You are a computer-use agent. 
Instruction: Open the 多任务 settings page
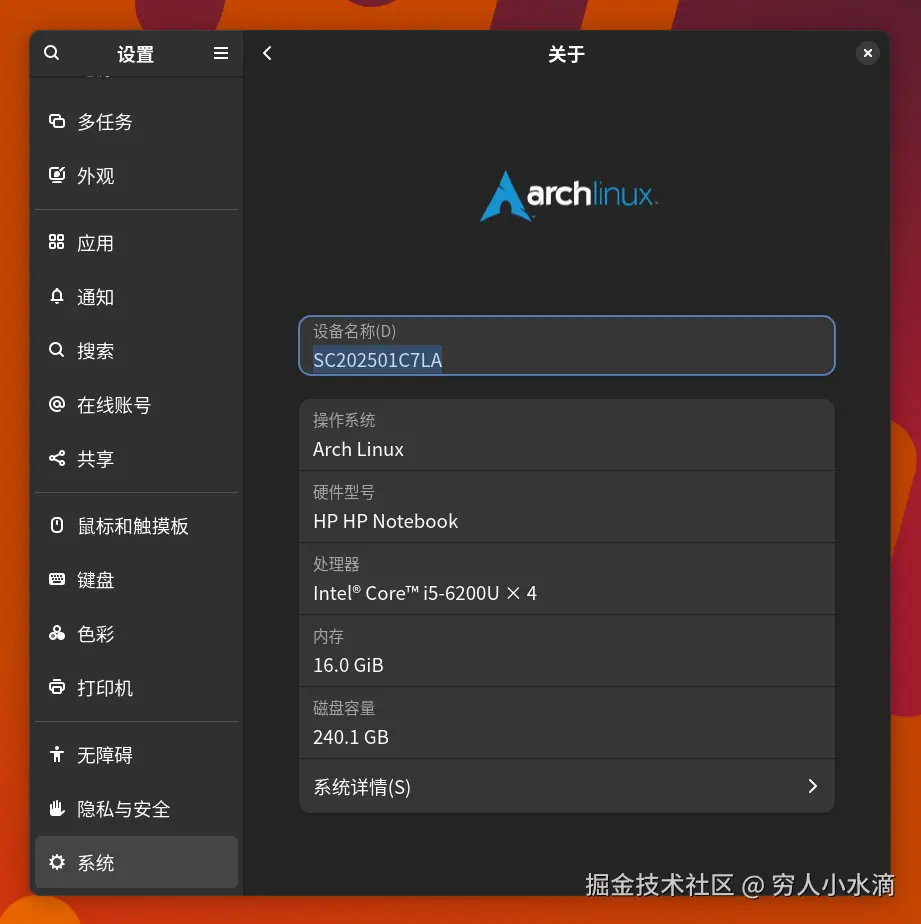point(137,122)
